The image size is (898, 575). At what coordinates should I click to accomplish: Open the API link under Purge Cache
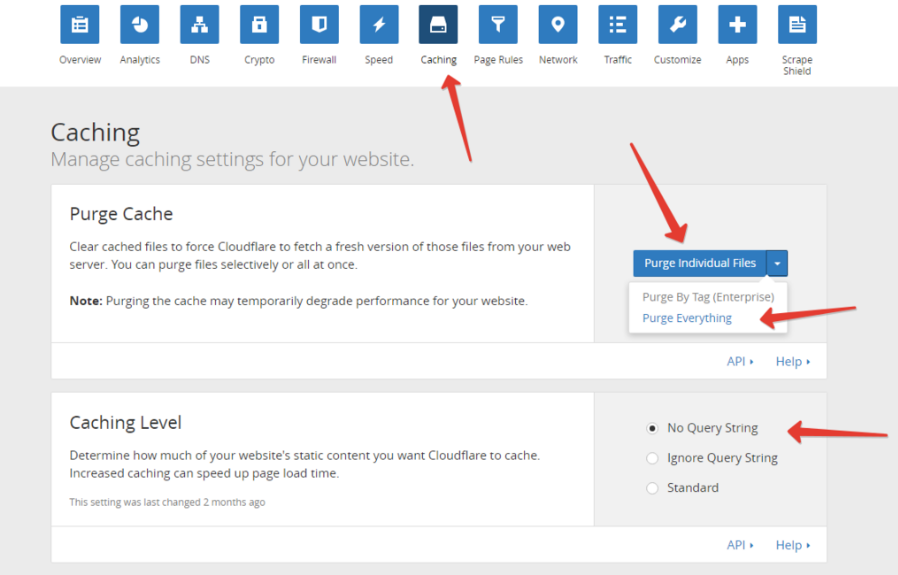(740, 361)
